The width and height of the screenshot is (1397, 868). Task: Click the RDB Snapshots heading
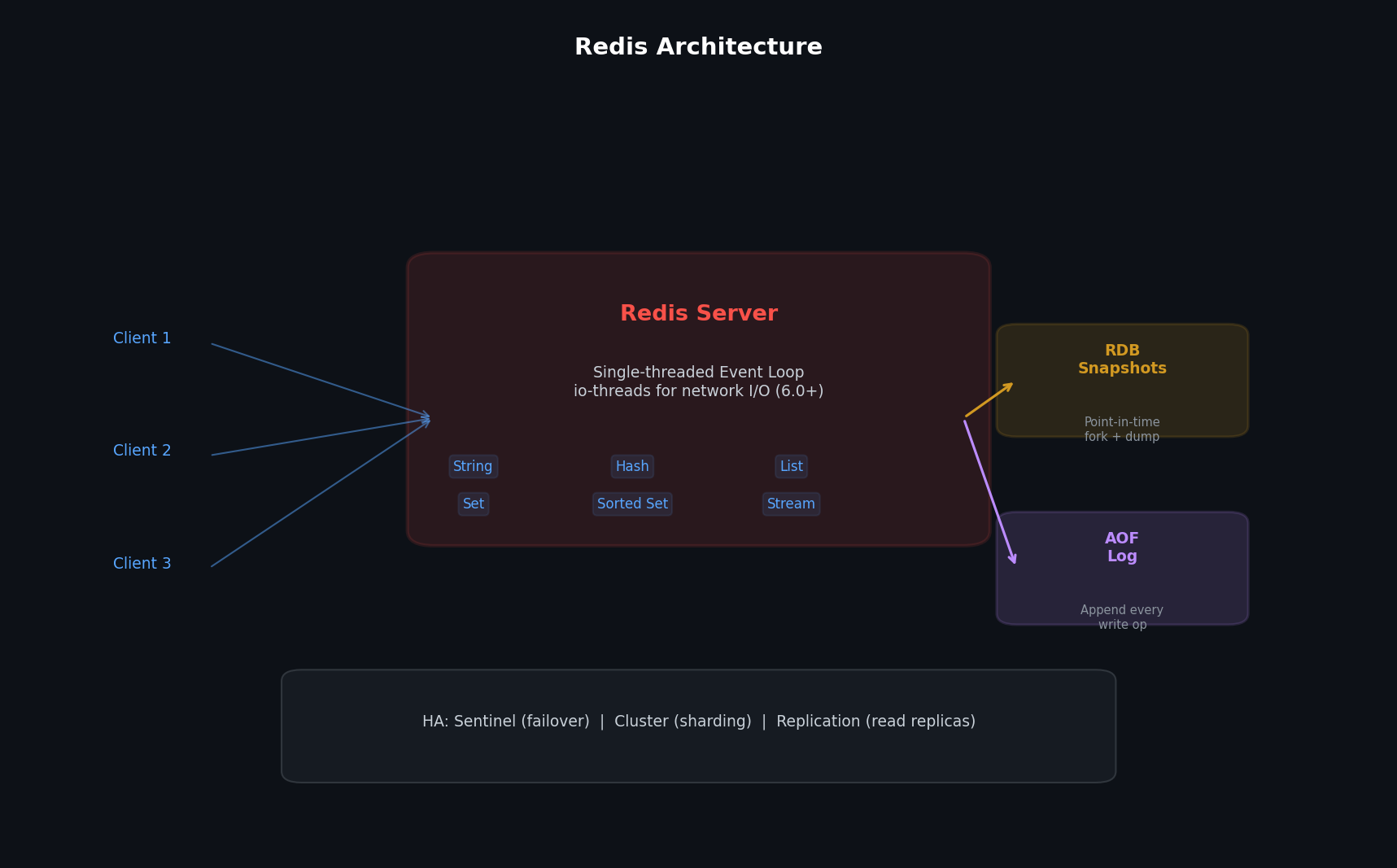point(1122,360)
